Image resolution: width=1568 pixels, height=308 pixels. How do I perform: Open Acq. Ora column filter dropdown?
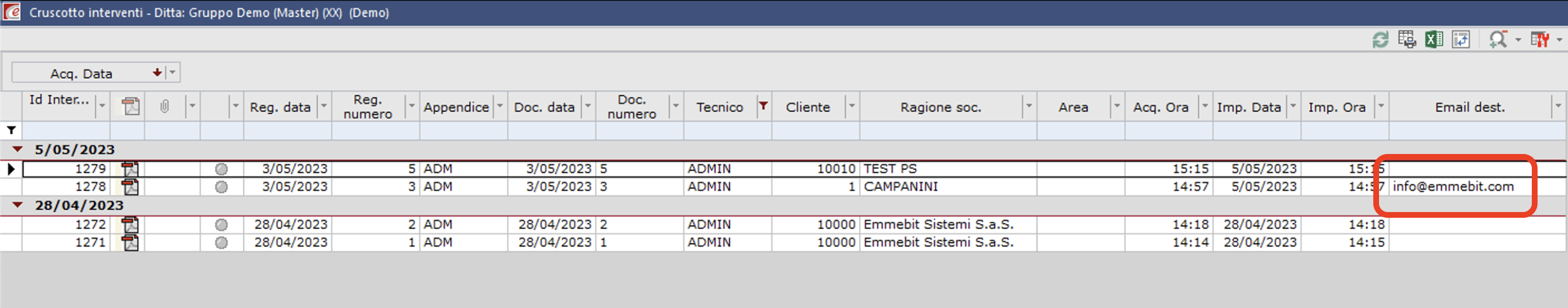click(x=1204, y=106)
